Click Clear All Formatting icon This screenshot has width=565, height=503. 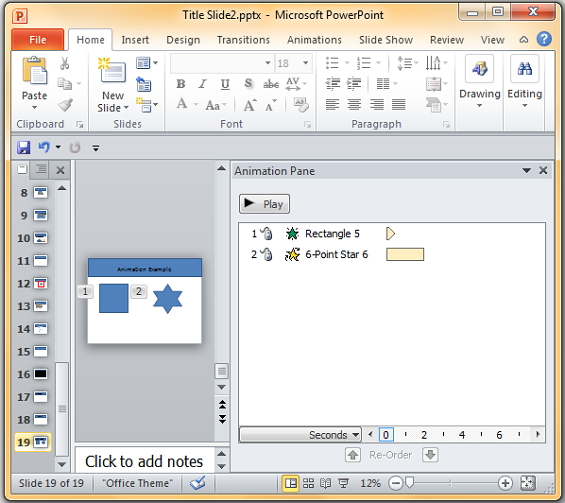tap(301, 105)
